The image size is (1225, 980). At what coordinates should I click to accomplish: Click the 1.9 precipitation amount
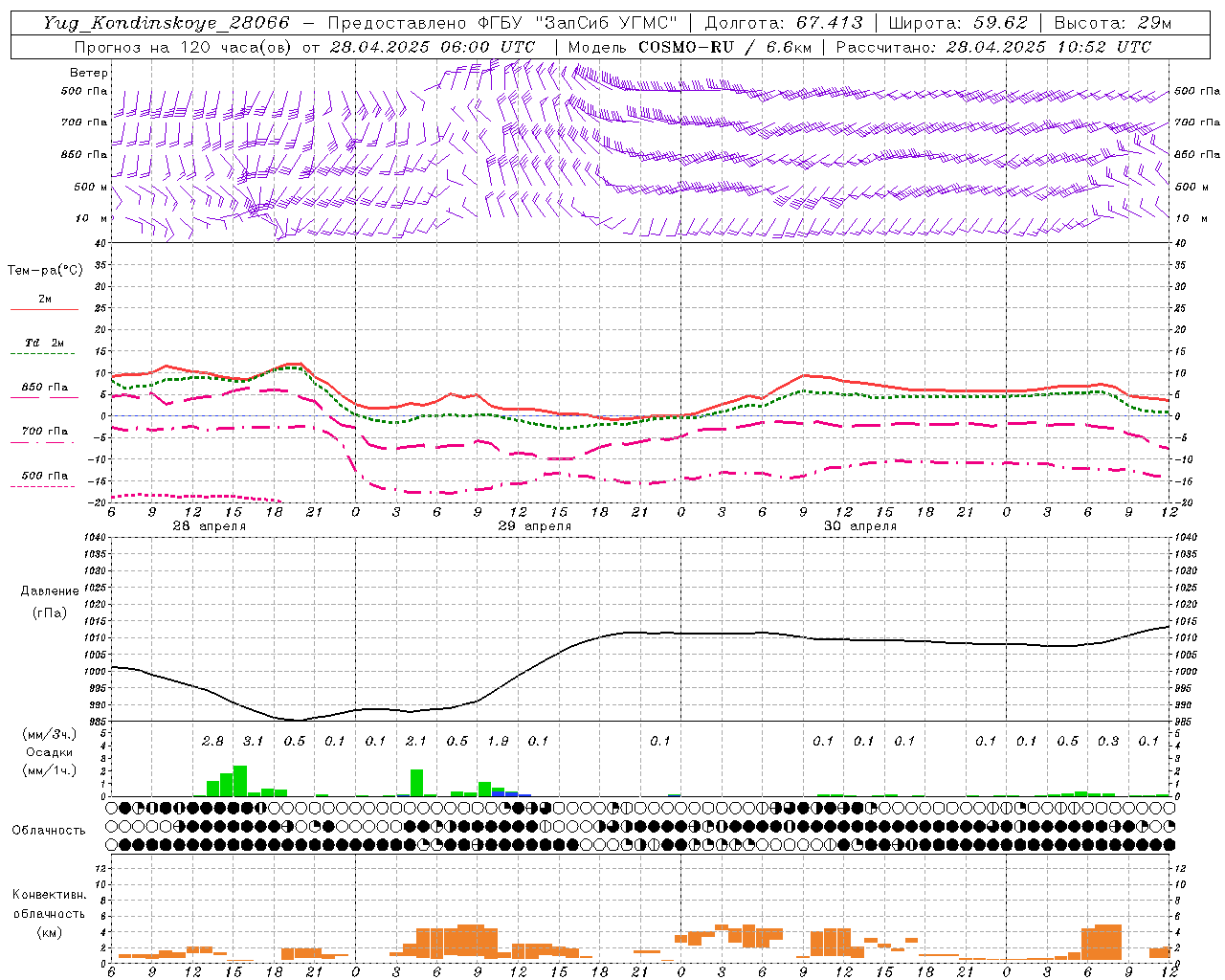click(497, 741)
